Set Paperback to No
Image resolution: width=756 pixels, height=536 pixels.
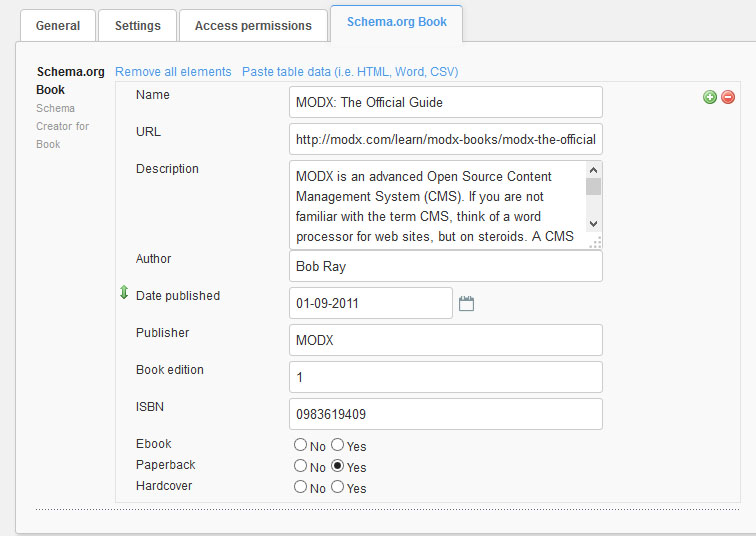pos(300,466)
